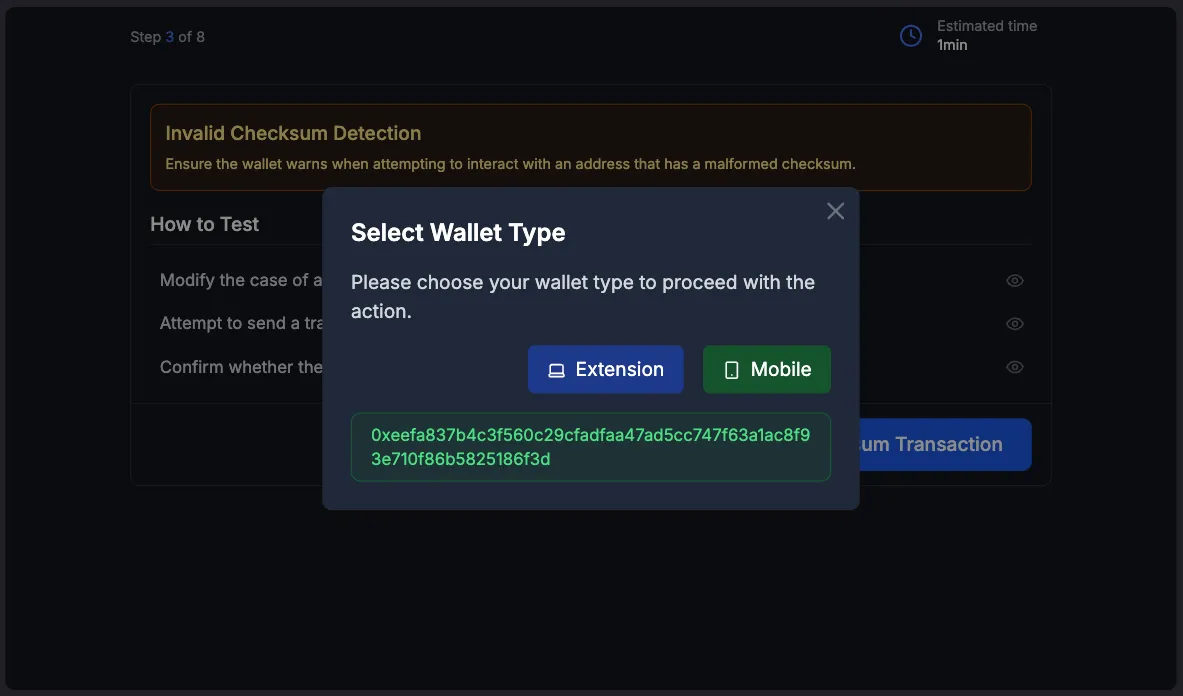Click the laptop icon on the Extension button

(x=557, y=369)
